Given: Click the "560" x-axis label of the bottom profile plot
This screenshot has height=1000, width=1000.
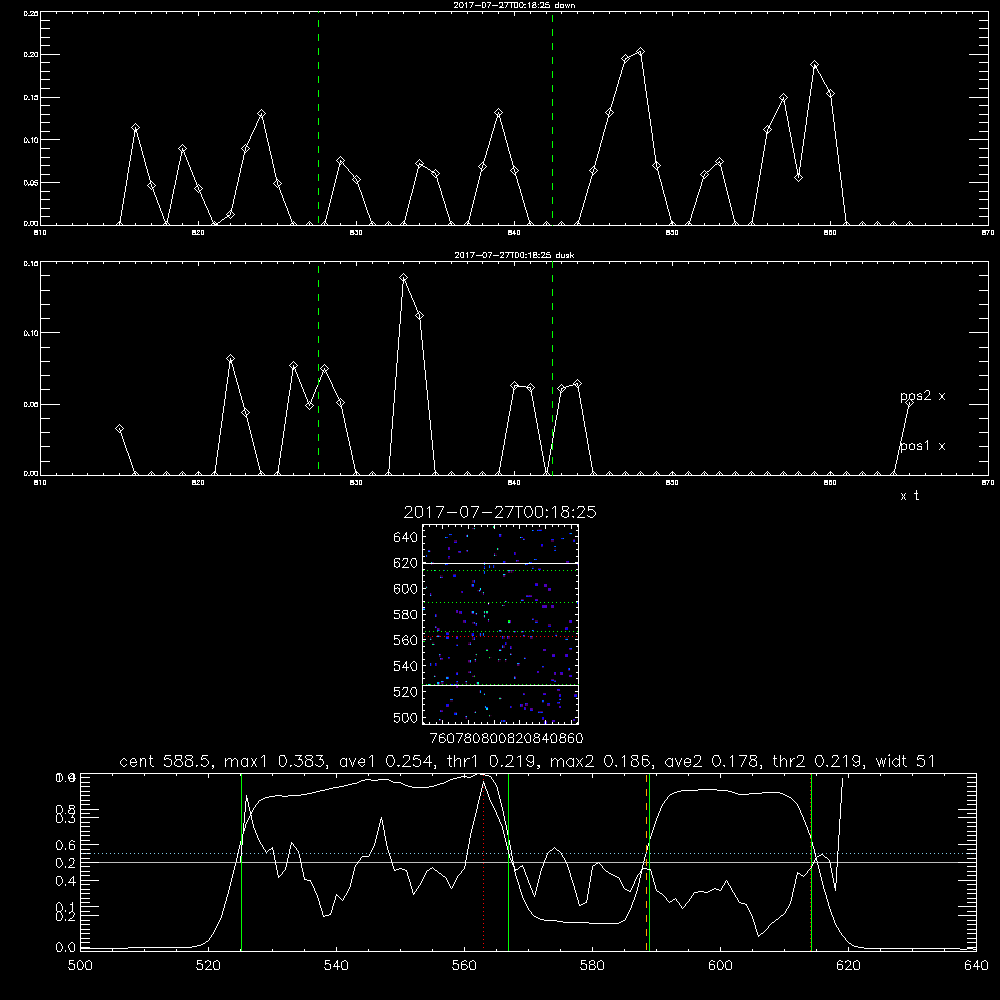Looking at the screenshot, I should click(x=464, y=966).
